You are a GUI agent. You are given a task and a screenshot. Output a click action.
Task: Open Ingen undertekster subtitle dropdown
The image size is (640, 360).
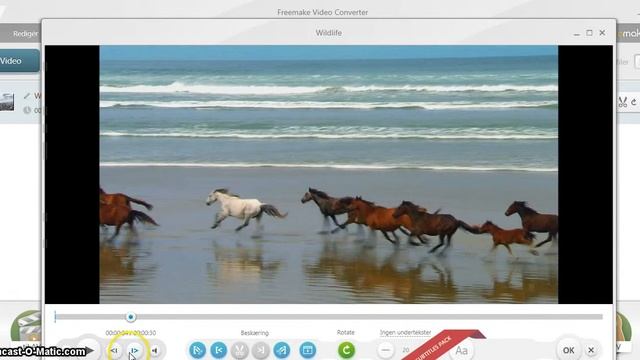405,333
